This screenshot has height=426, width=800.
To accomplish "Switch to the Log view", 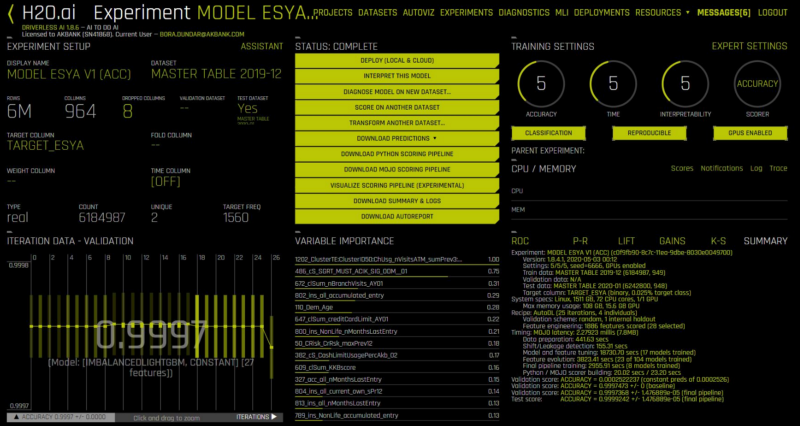I will (x=756, y=168).
